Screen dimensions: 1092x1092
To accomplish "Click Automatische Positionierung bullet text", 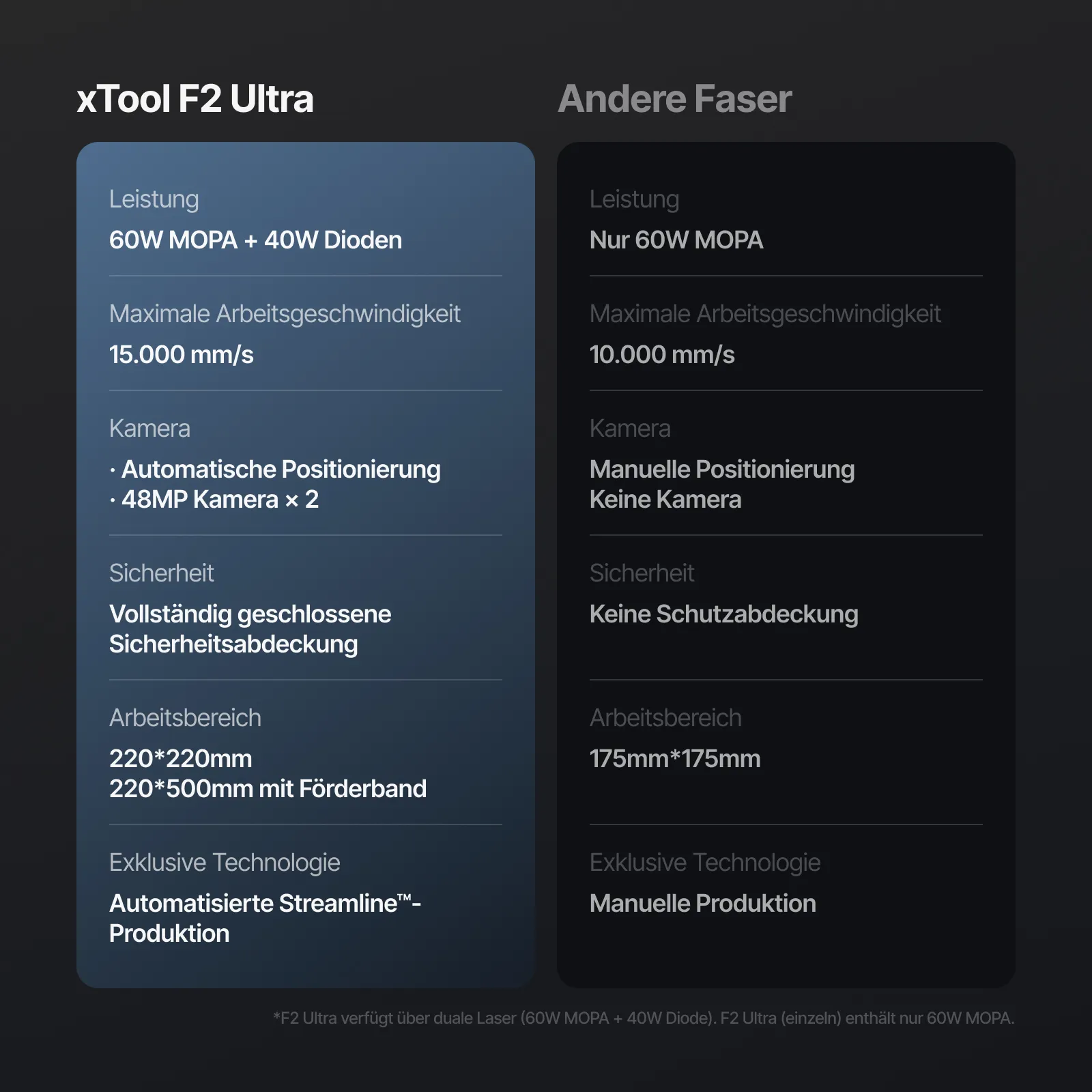I will (281, 470).
